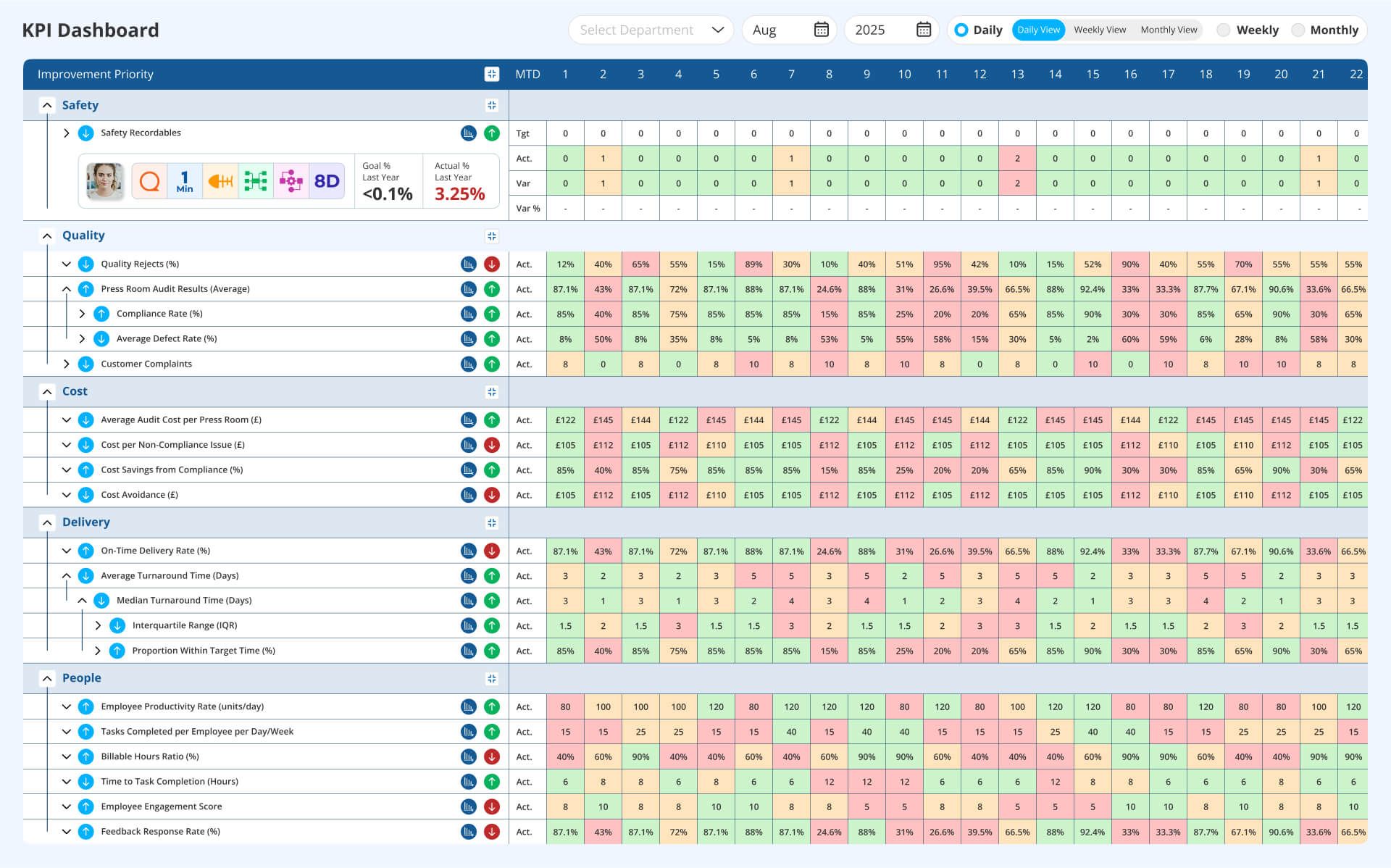Select the Daily radio button
The height and width of the screenshot is (868, 1391).
point(961,30)
